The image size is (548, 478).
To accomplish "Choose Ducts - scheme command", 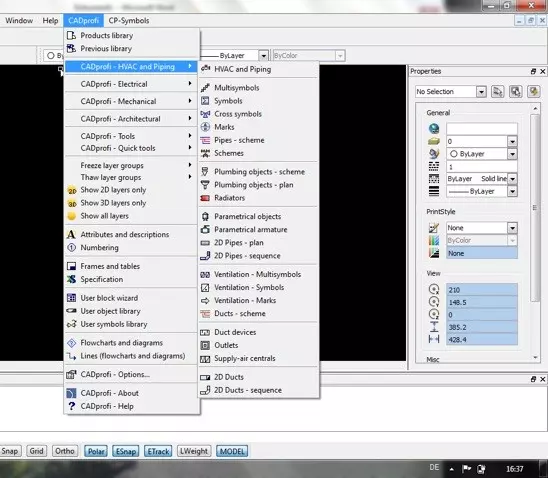I will [x=240, y=313].
